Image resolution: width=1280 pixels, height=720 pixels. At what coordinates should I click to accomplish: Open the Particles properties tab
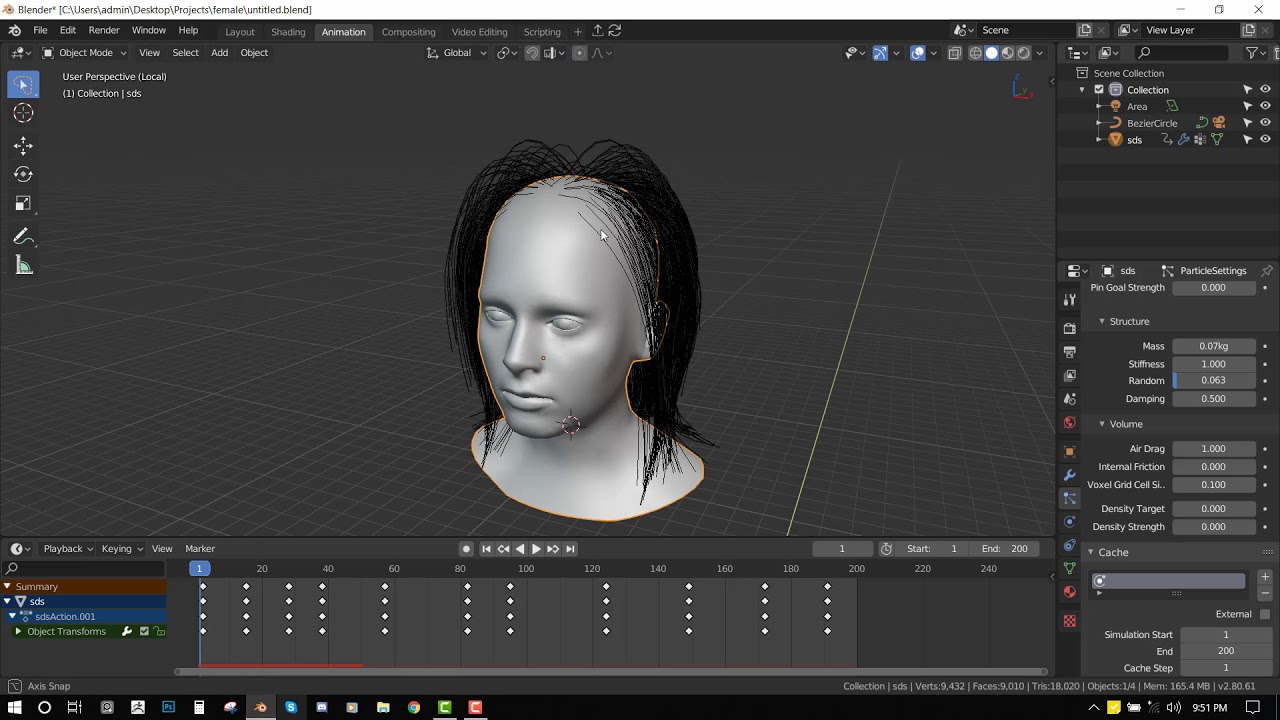point(1070,498)
